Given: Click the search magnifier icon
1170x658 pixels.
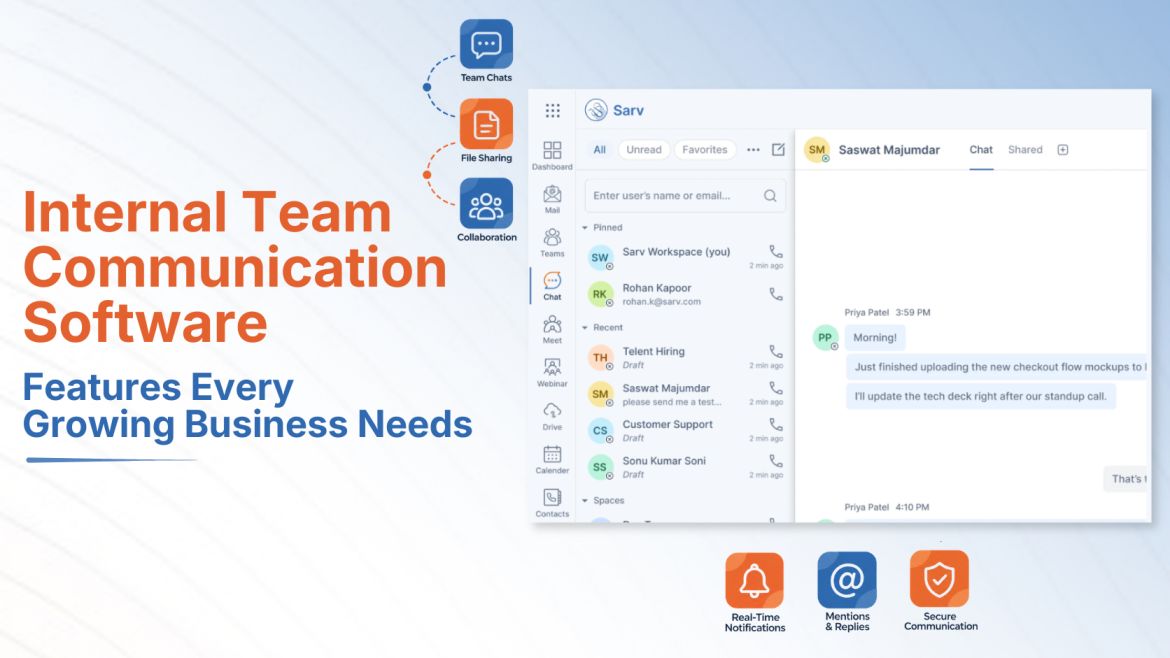Looking at the screenshot, I should pyautogui.click(x=770, y=195).
